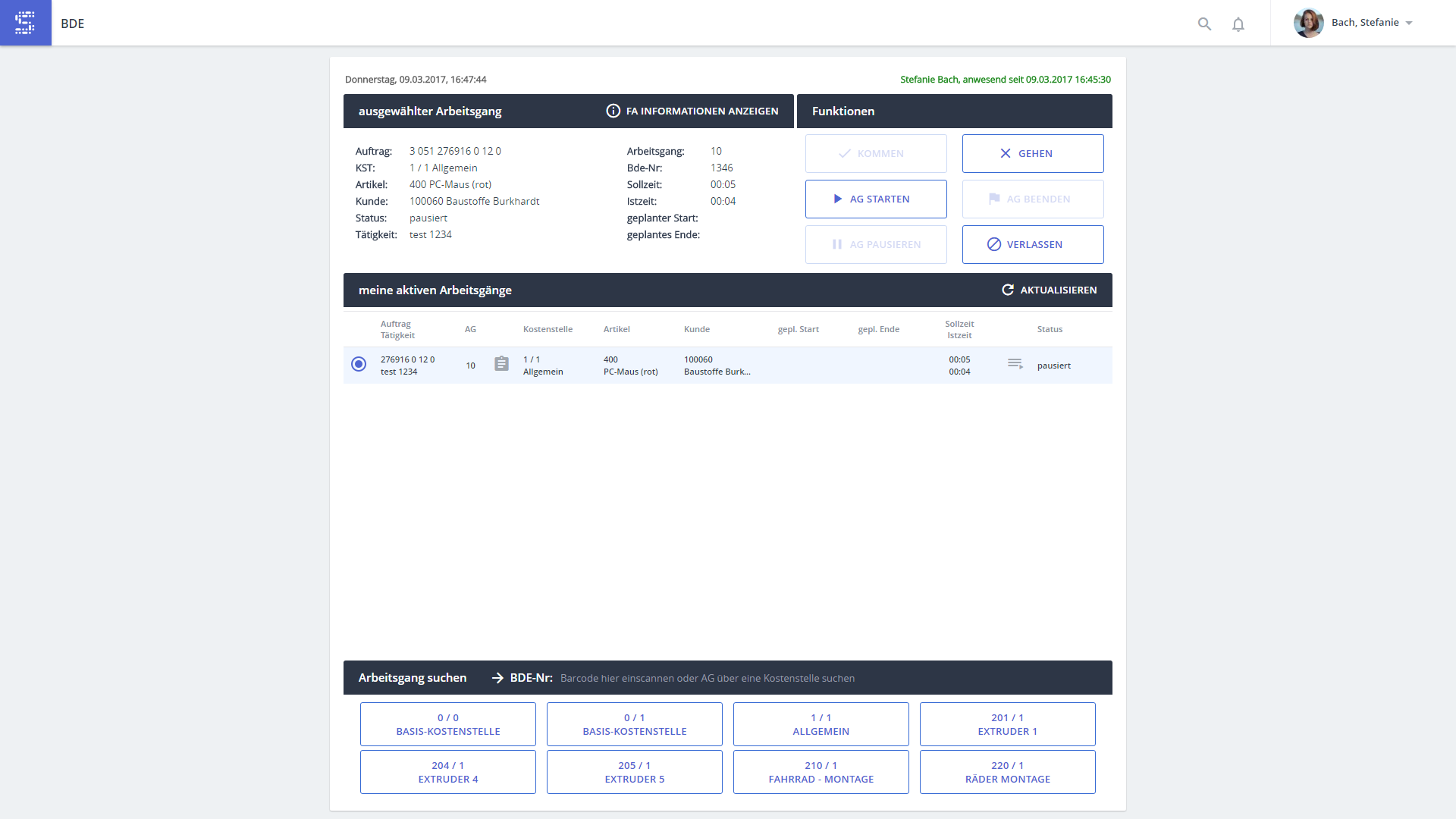Click the Verlassen button

click(1033, 244)
